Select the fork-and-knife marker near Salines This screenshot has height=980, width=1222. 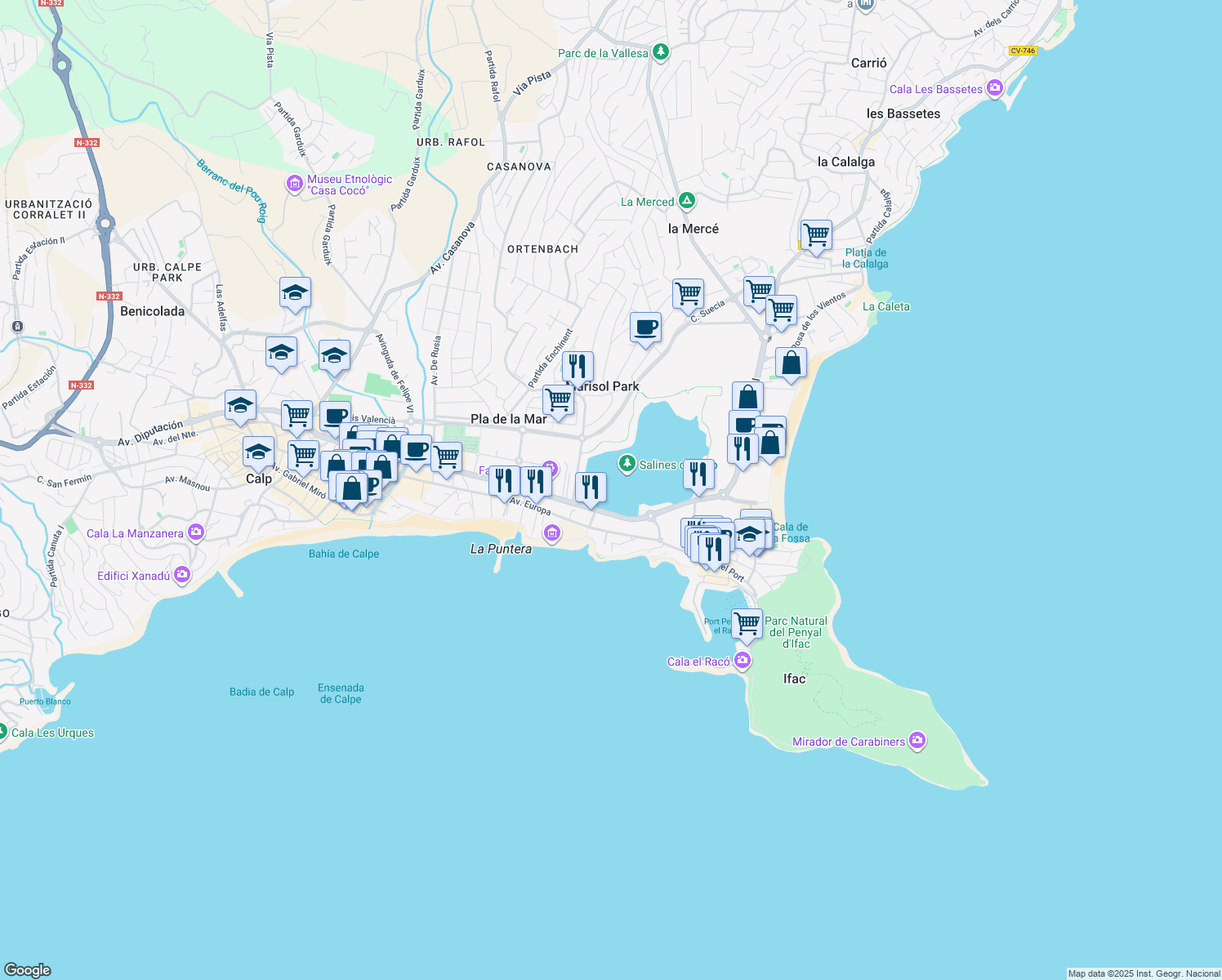(698, 472)
